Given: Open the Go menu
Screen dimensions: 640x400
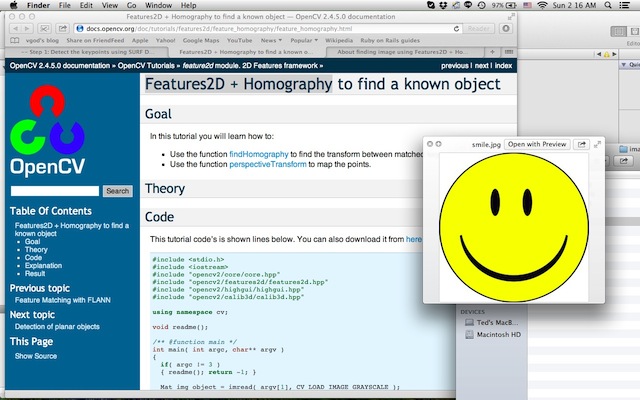Looking at the screenshot, I should (131, 5).
